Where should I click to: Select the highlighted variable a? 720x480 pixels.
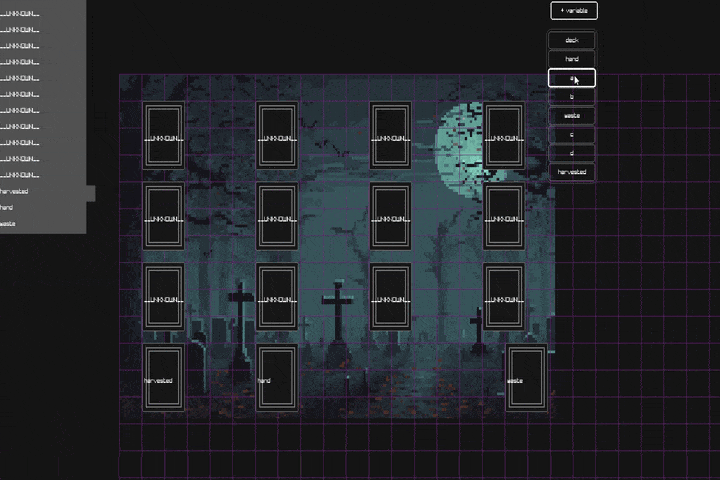572,78
